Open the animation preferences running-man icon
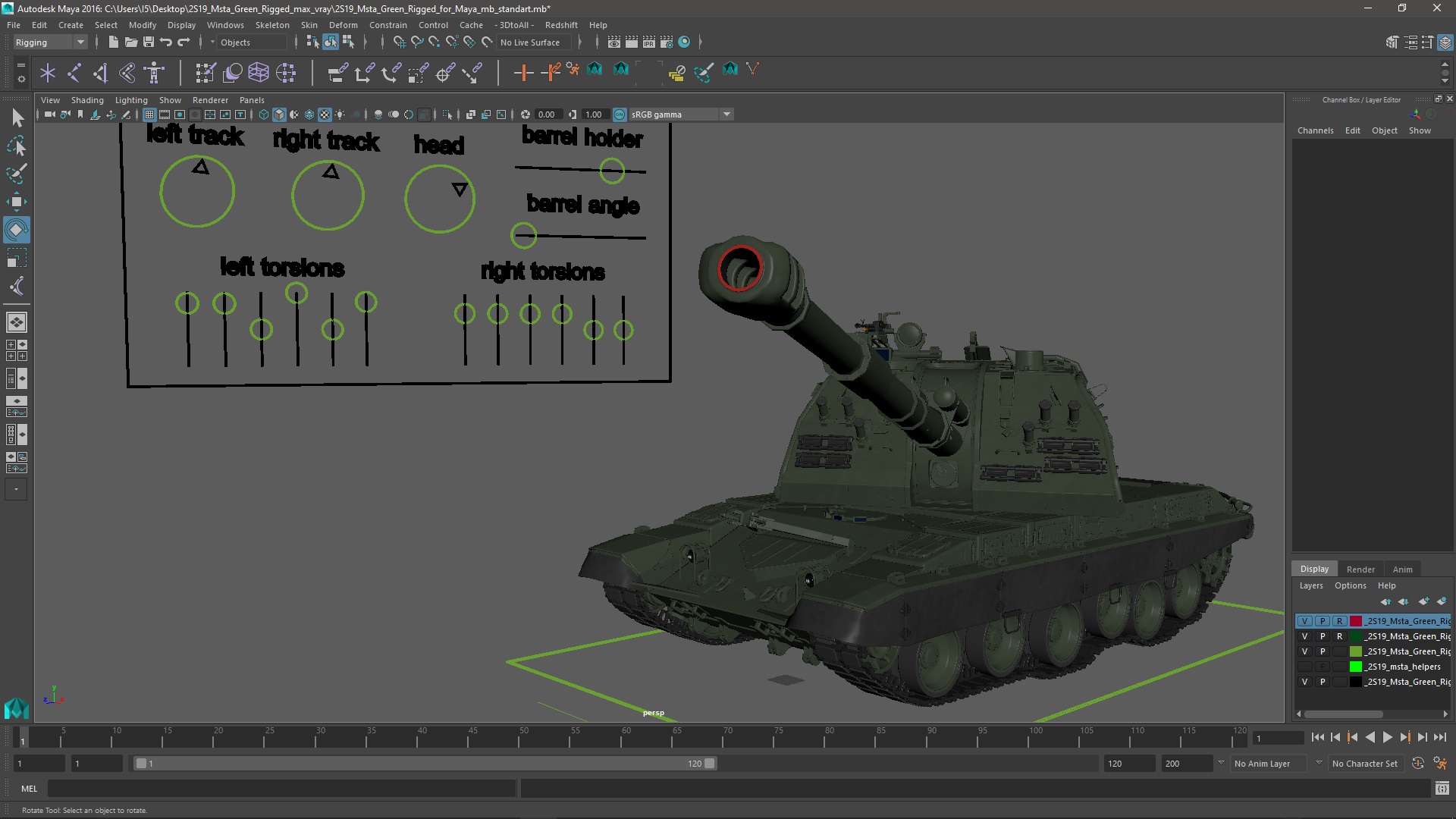Viewport: 1456px width, 819px height. click(x=1440, y=764)
